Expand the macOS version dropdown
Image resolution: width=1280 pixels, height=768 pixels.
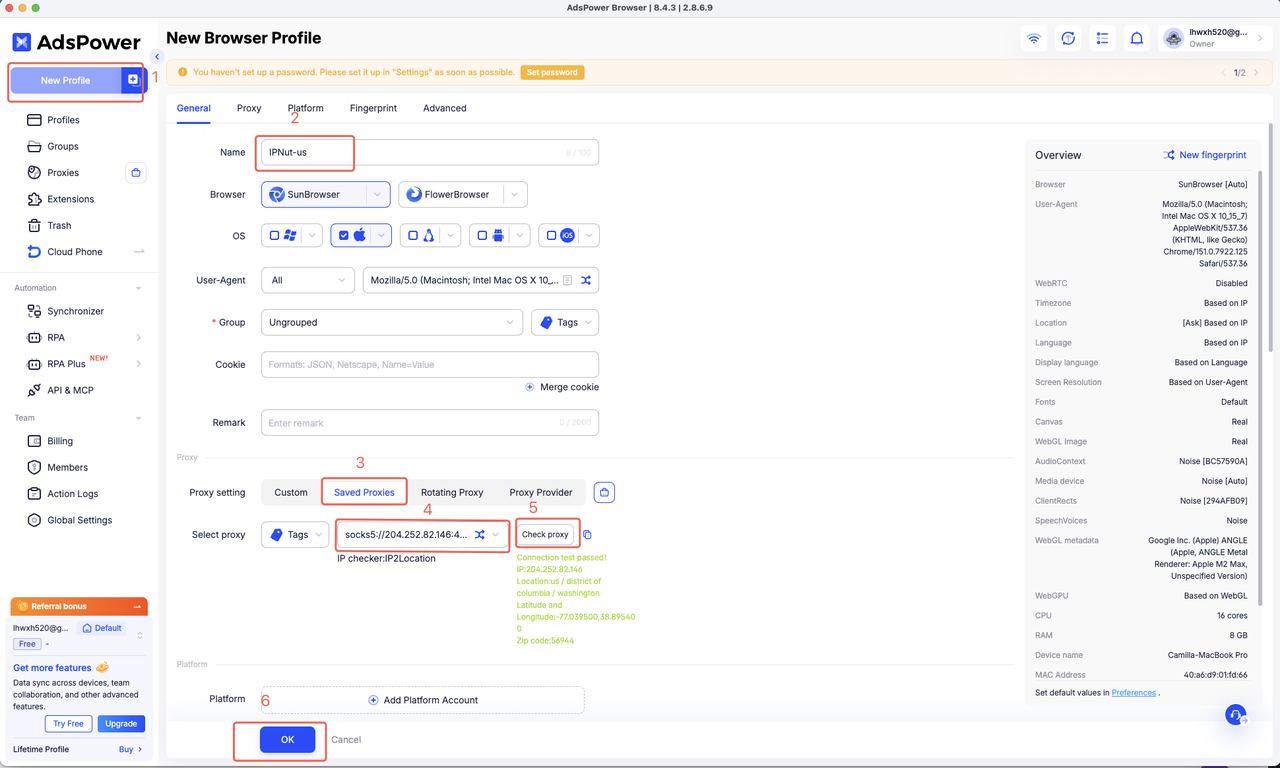click(382, 236)
